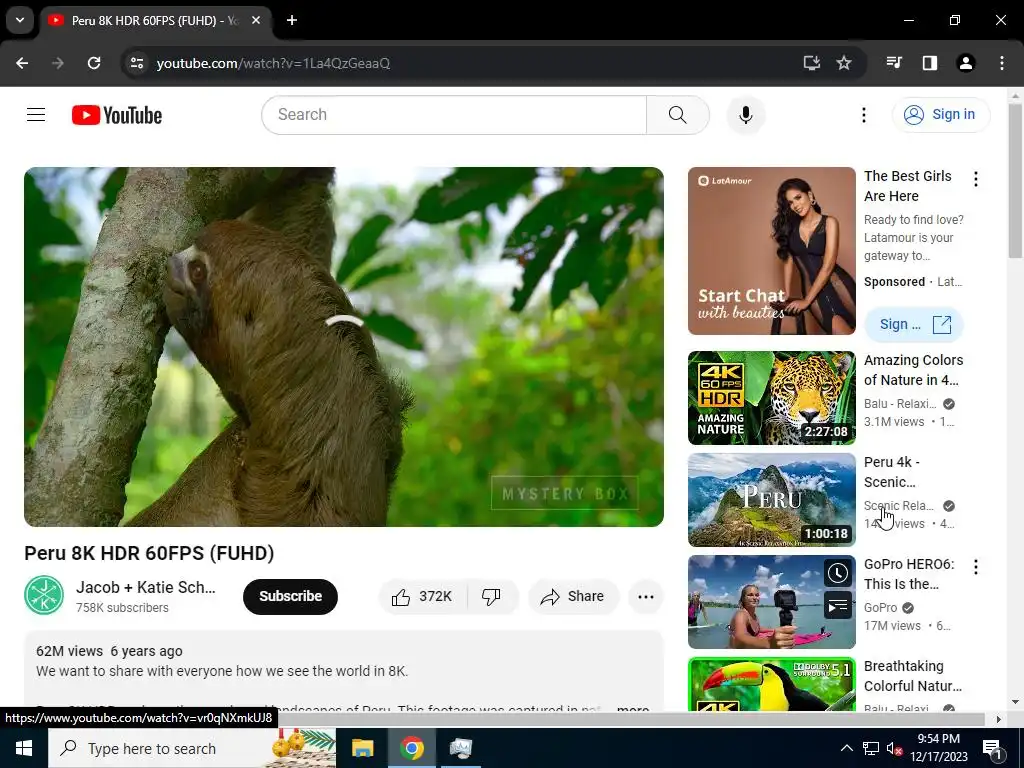
Task: Open the muted volume tray icon
Action: 894,748
